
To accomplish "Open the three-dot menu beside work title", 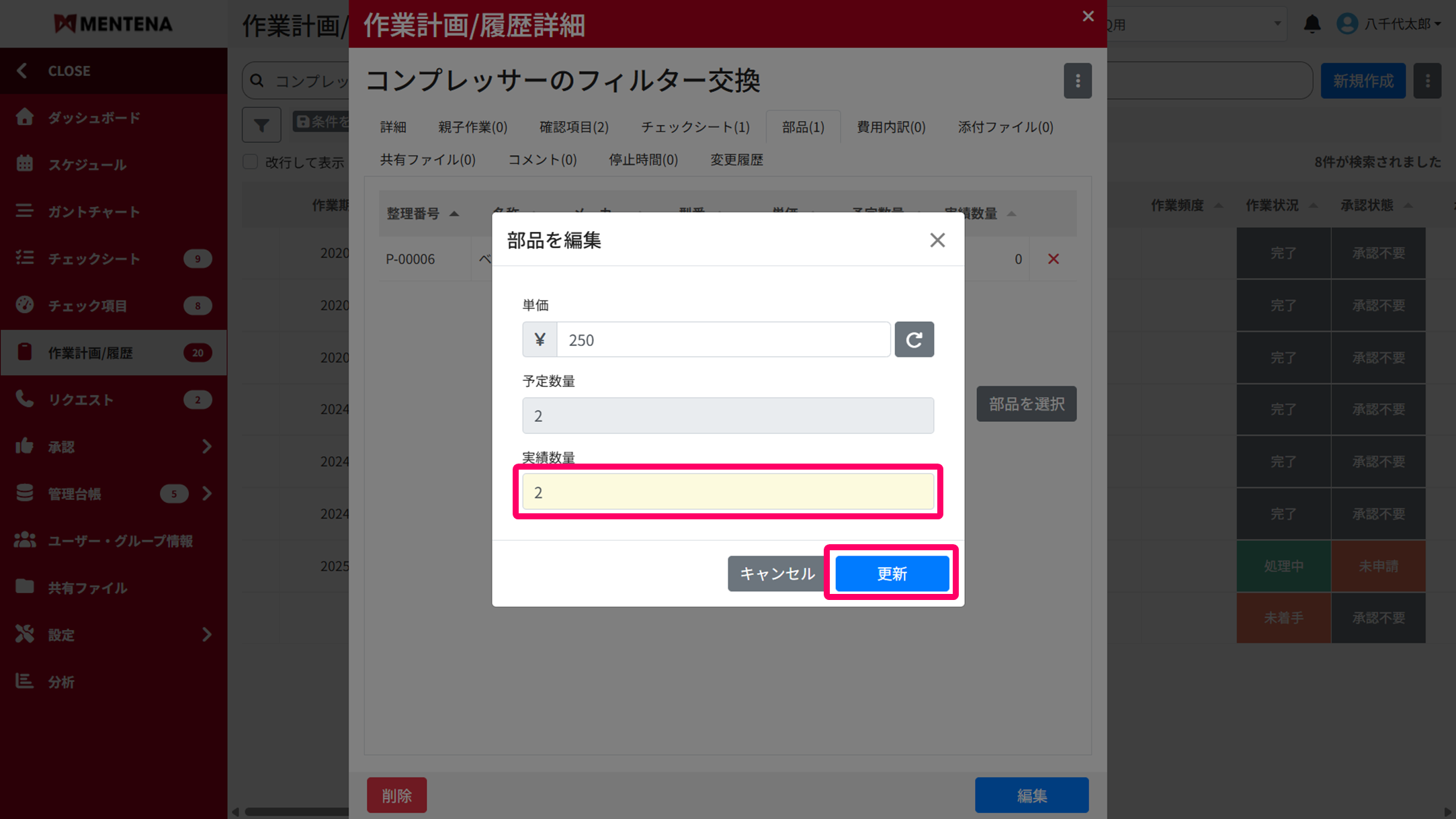I will 1077,81.
